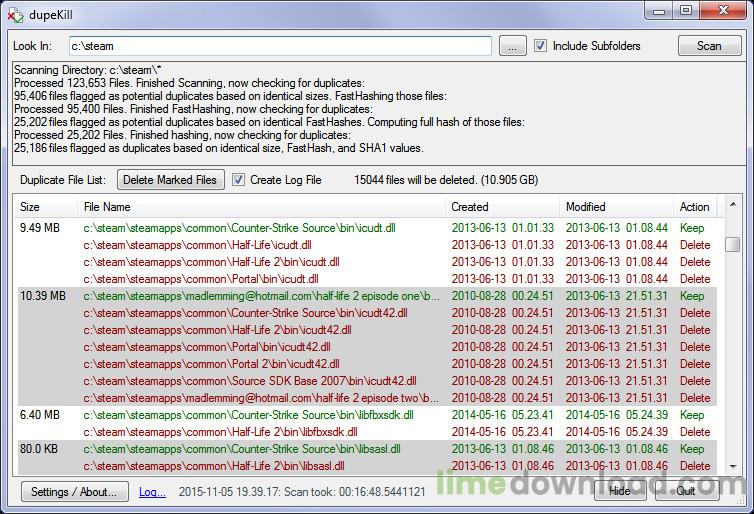Open Settings / About dialog
Image resolution: width=754 pixels, height=514 pixels.
tap(75, 491)
